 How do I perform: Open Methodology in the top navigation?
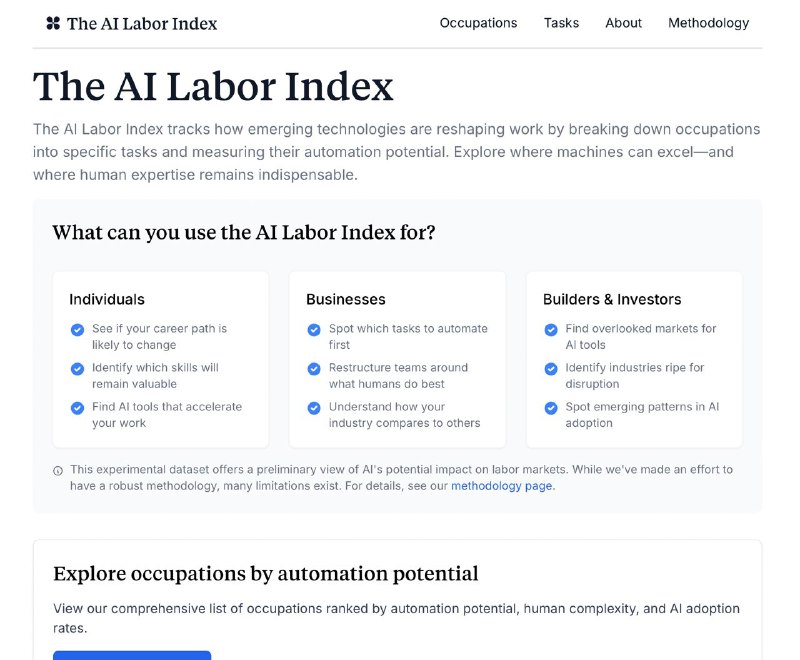pyautogui.click(x=709, y=23)
